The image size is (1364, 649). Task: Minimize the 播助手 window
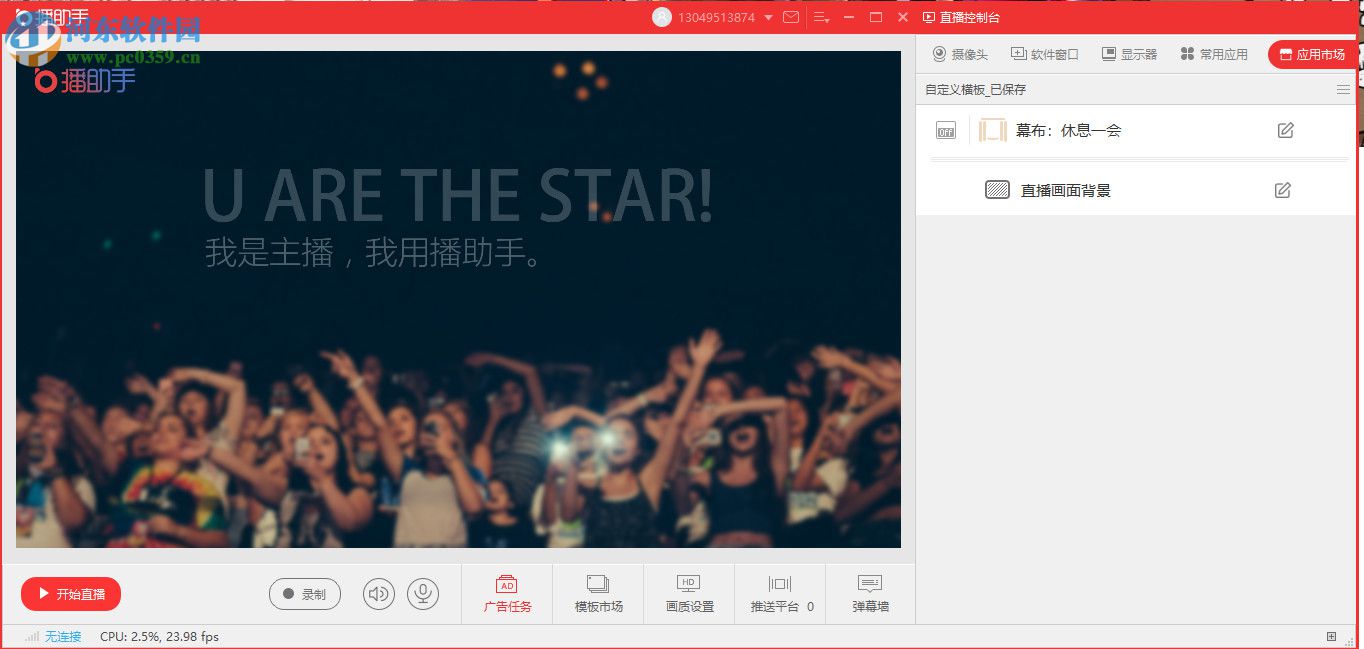849,17
